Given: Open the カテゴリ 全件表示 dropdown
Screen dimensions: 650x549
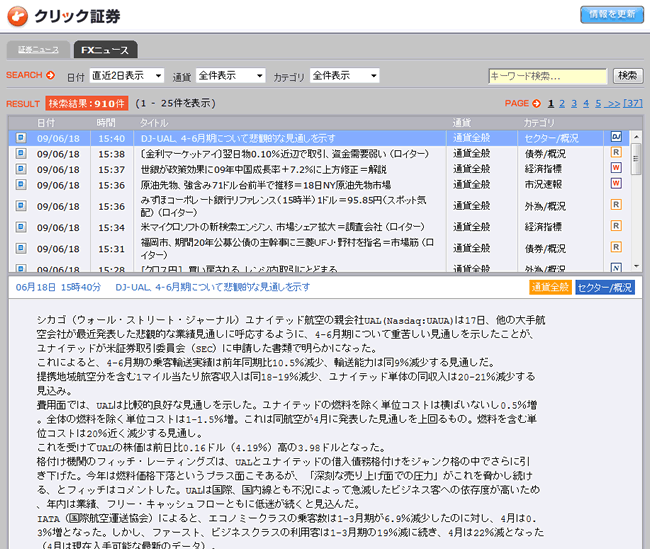Looking at the screenshot, I should coord(344,75).
